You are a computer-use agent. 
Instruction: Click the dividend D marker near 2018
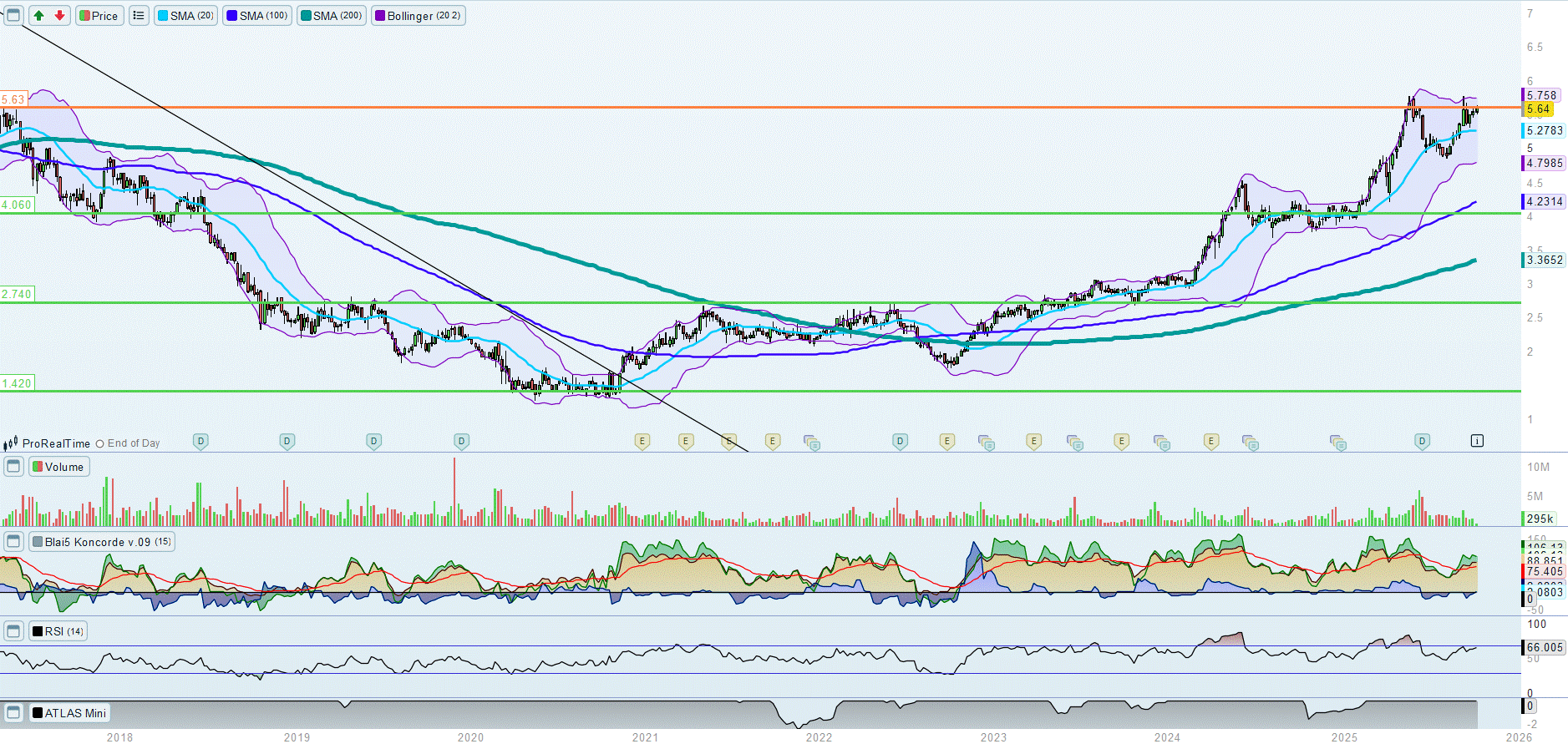(x=200, y=441)
